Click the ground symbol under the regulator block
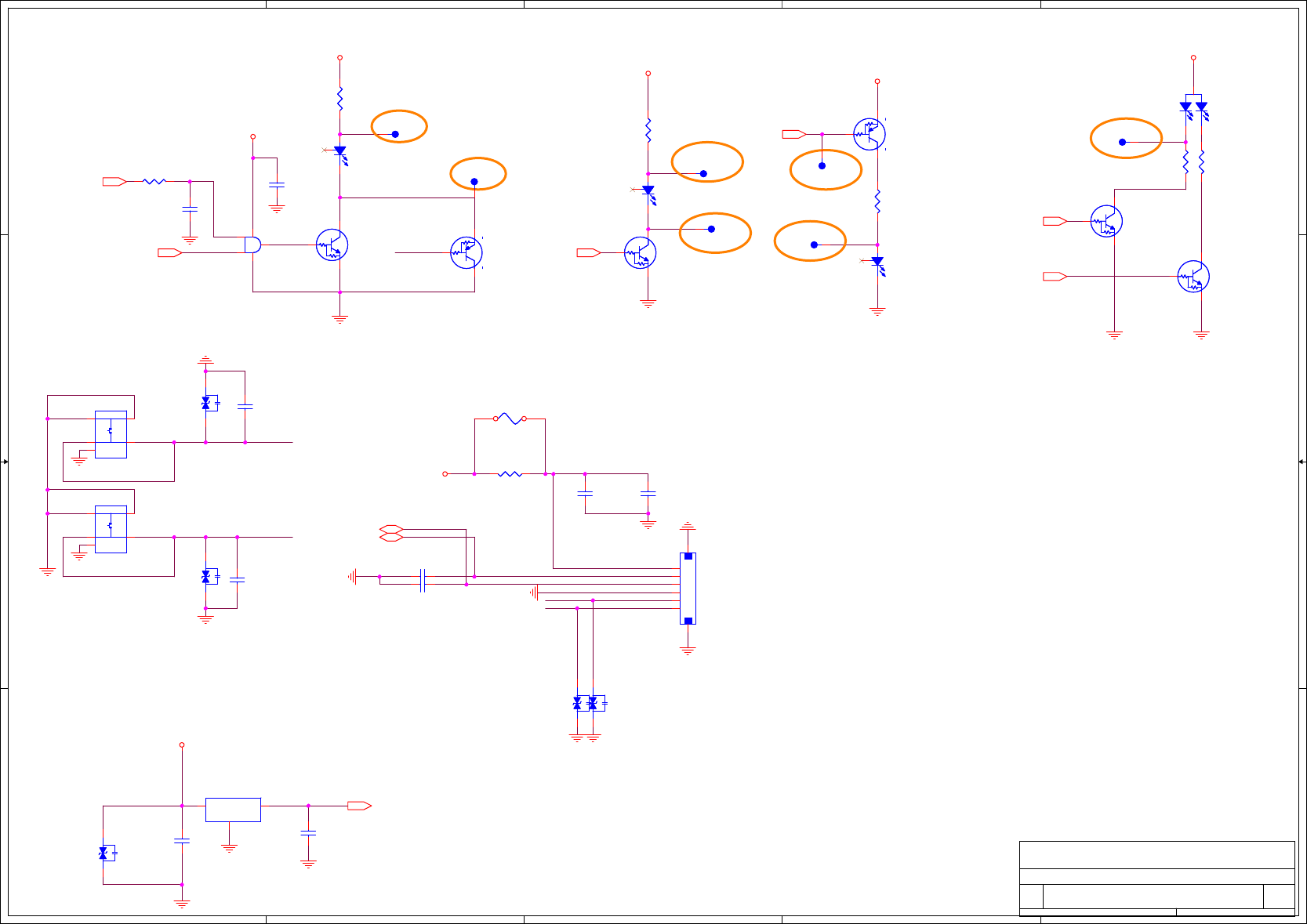 [x=229, y=847]
